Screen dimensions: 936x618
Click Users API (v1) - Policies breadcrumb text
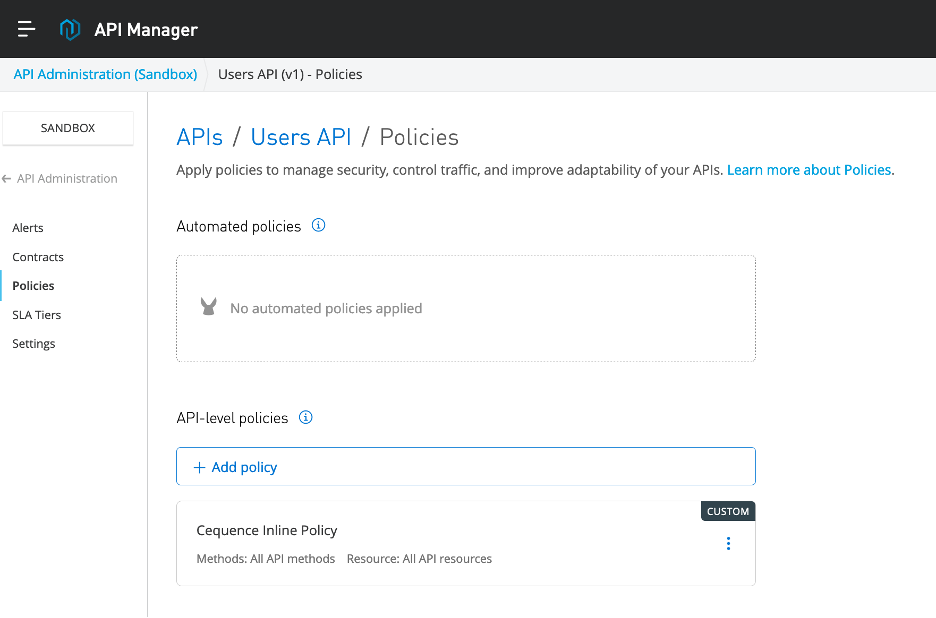click(290, 74)
